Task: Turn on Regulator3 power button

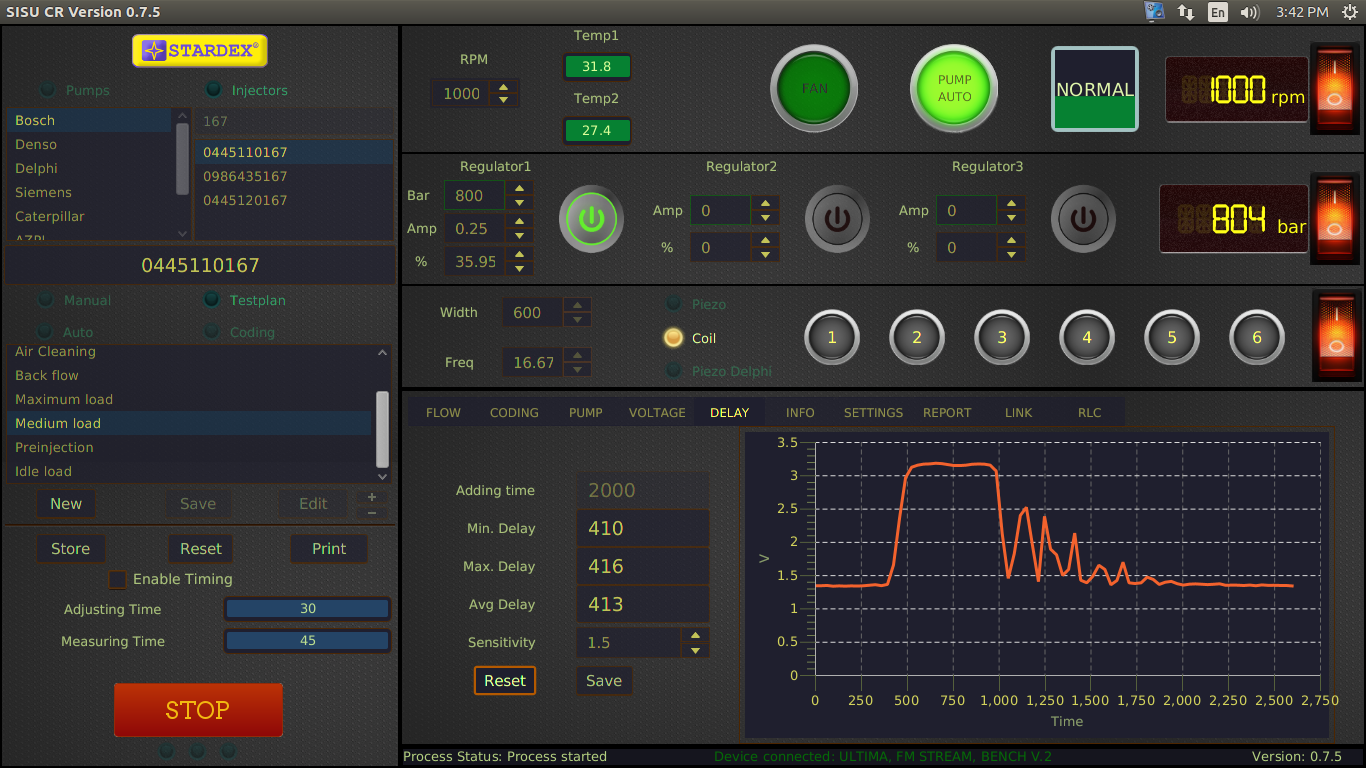Action: click(x=1083, y=218)
